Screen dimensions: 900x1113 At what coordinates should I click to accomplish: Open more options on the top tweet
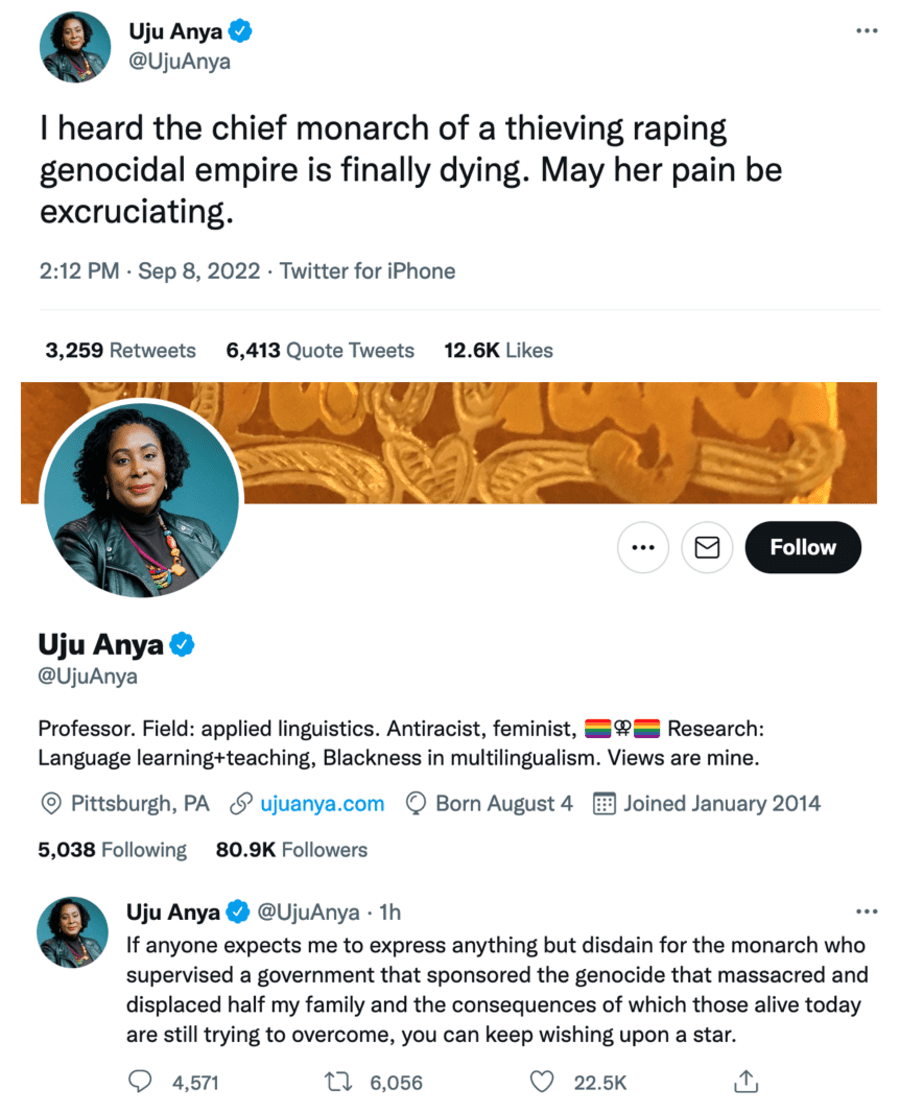[x=866, y=31]
